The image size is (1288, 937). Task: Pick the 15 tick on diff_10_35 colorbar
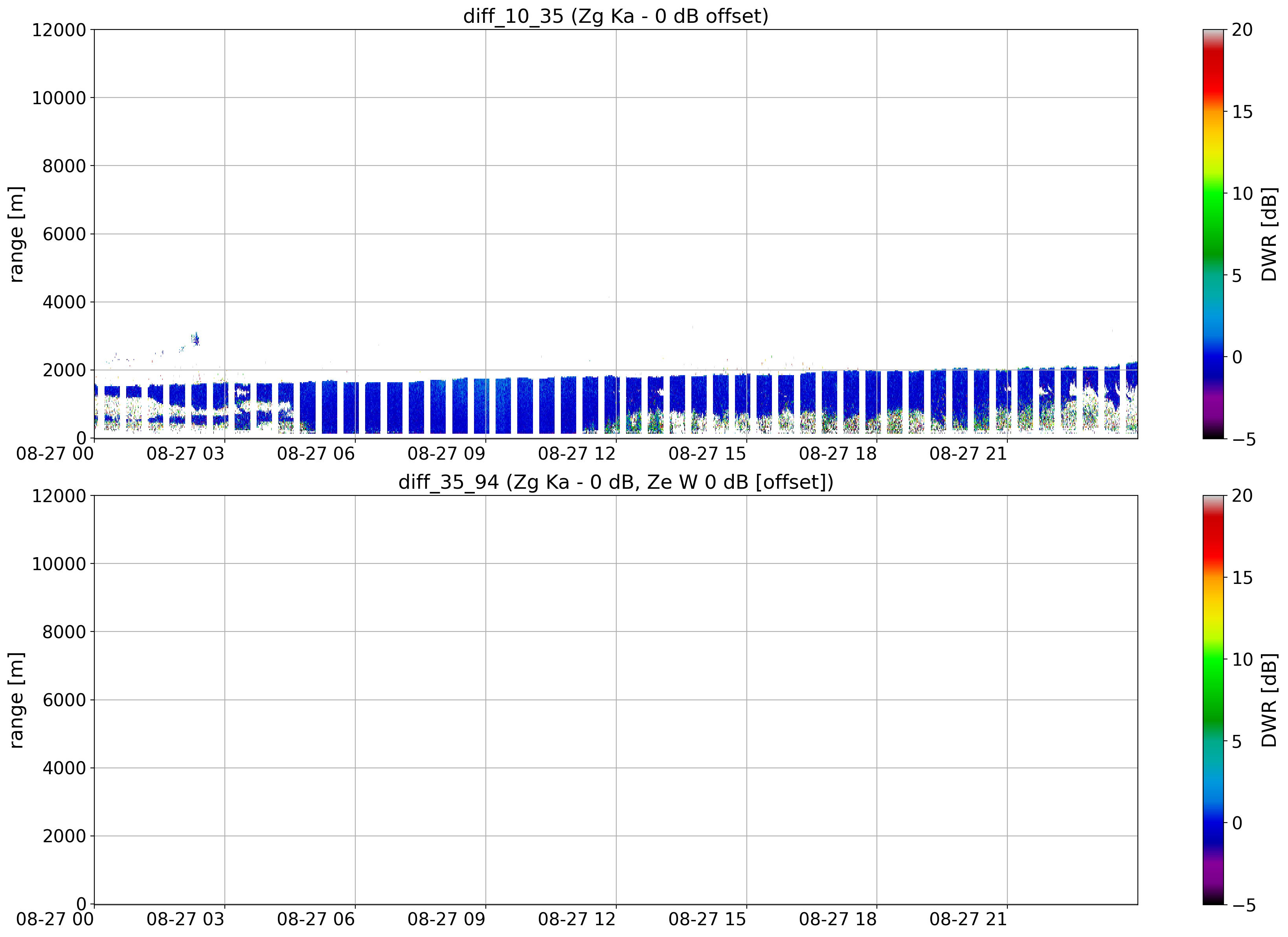pyautogui.click(x=1242, y=112)
